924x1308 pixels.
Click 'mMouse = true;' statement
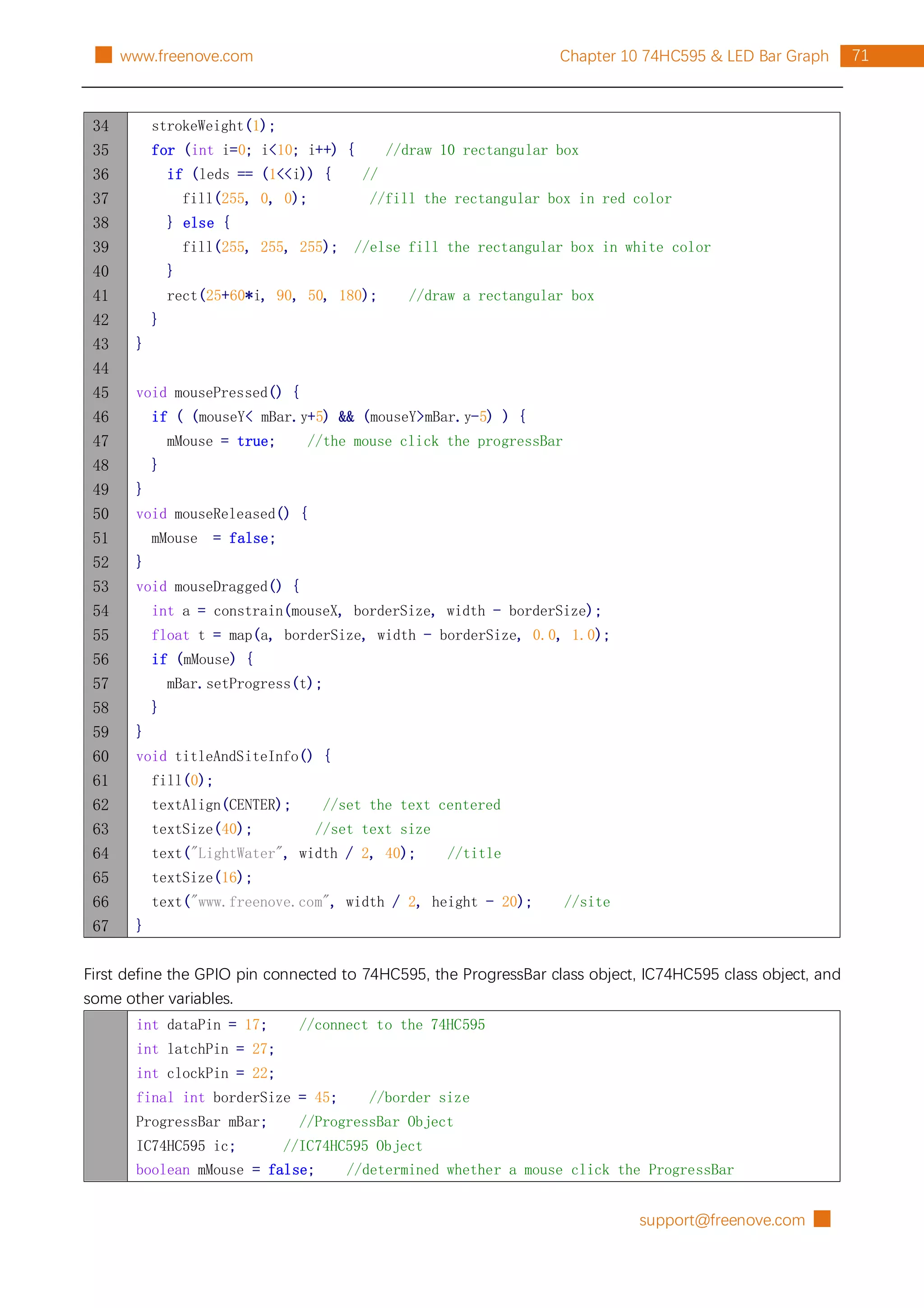[x=221, y=441]
